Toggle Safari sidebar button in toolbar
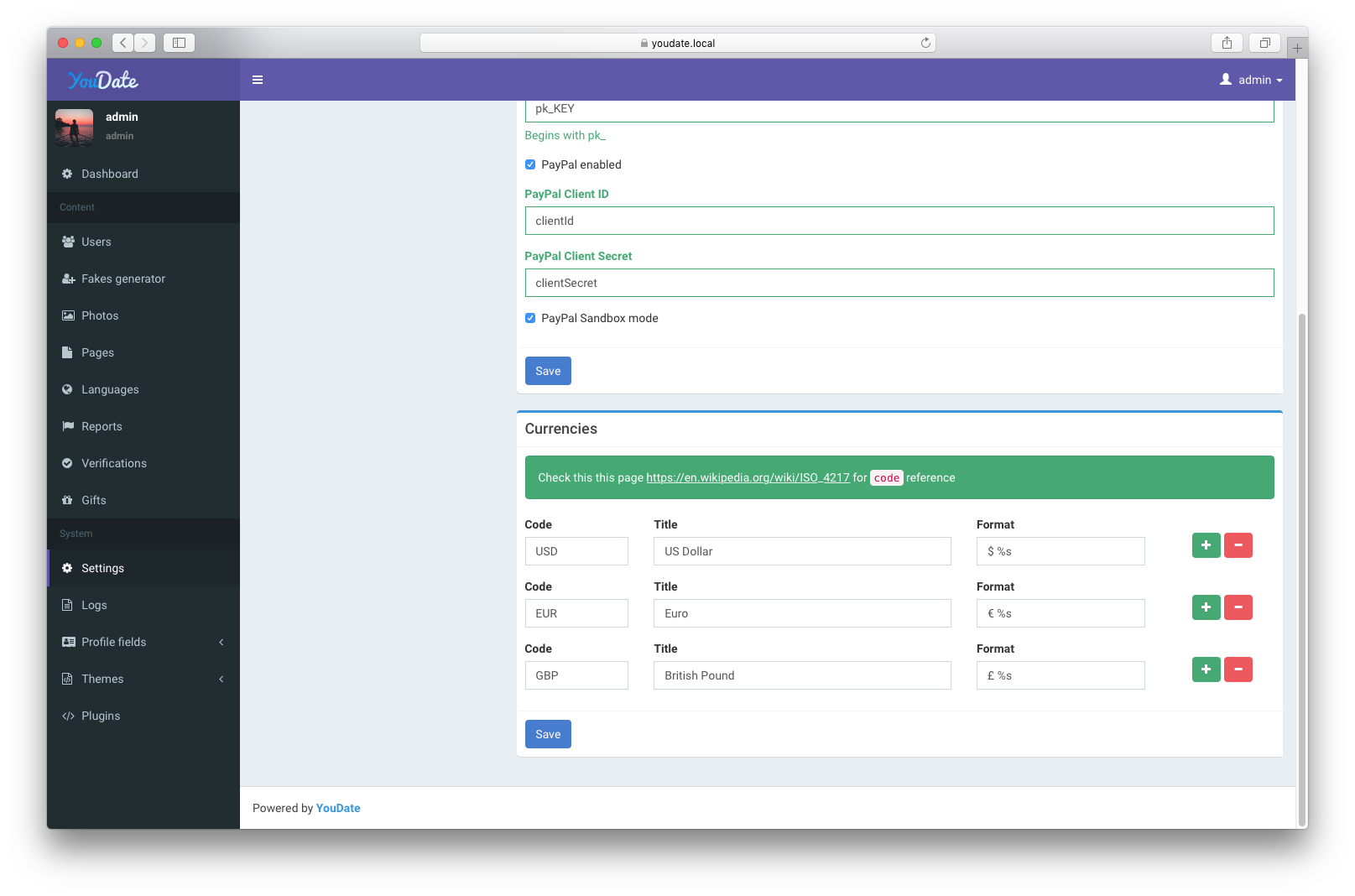1355x896 pixels. pyautogui.click(x=179, y=43)
